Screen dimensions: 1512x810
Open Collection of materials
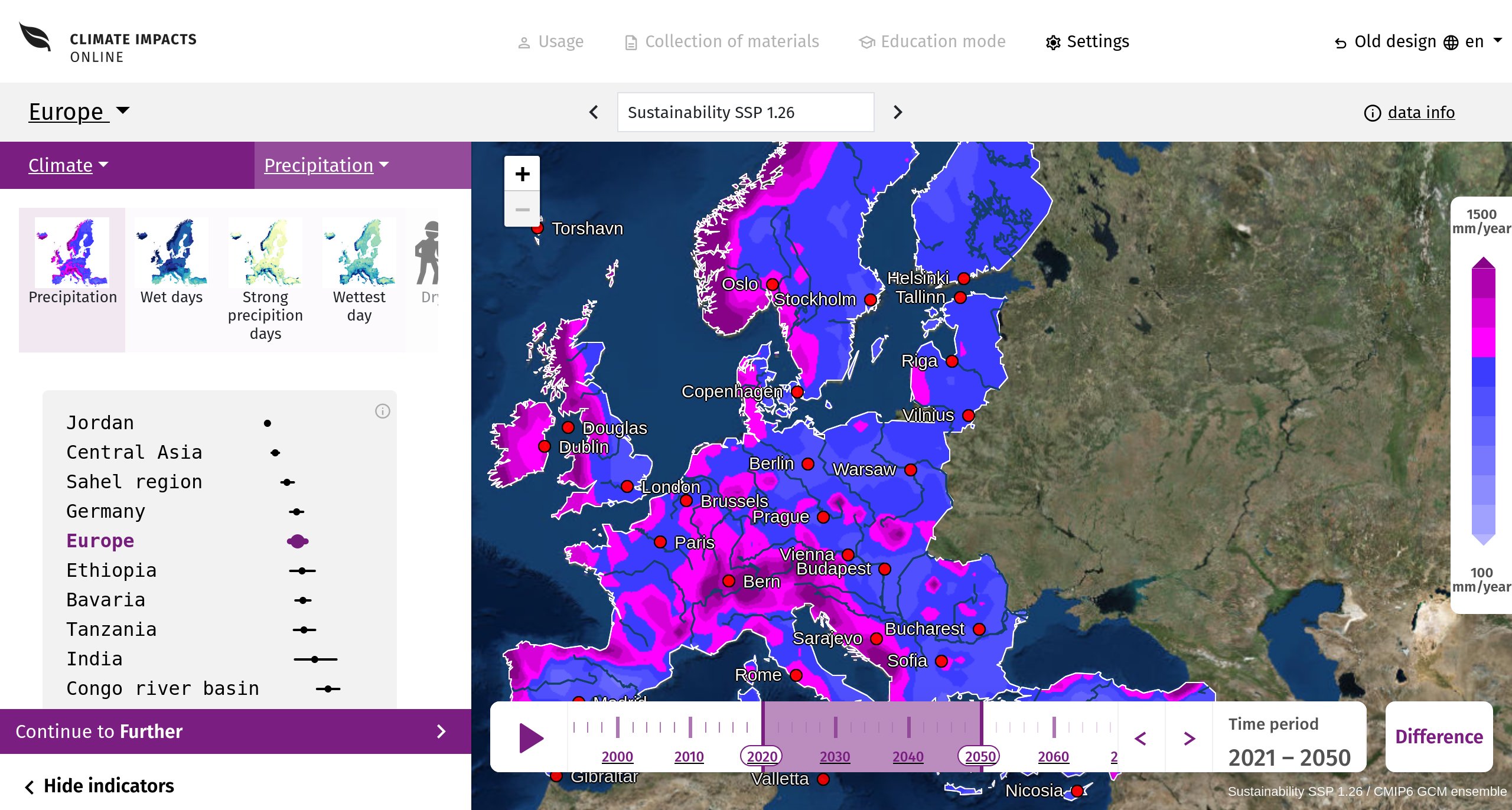pos(722,41)
